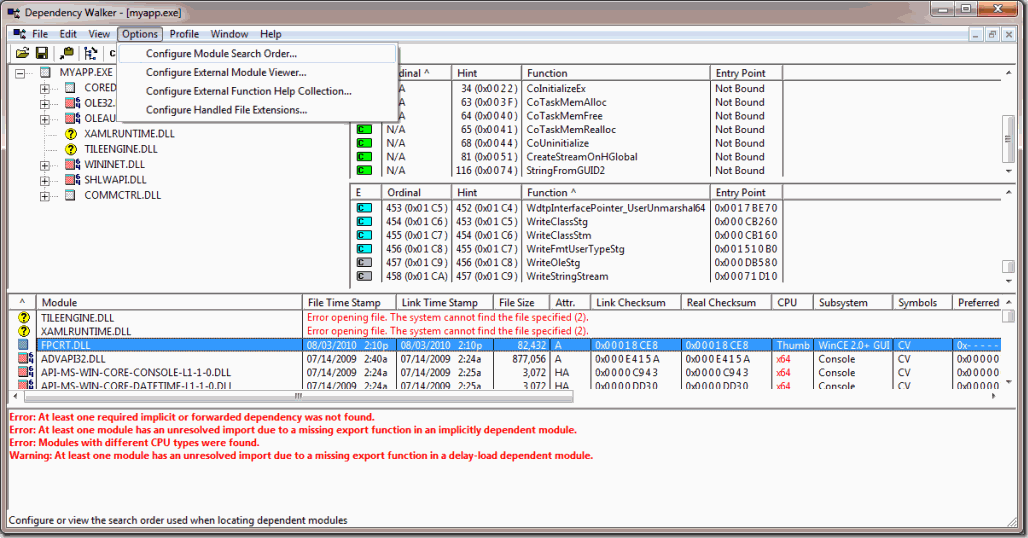Choose Configure Handled File Extensions

coord(258,110)
